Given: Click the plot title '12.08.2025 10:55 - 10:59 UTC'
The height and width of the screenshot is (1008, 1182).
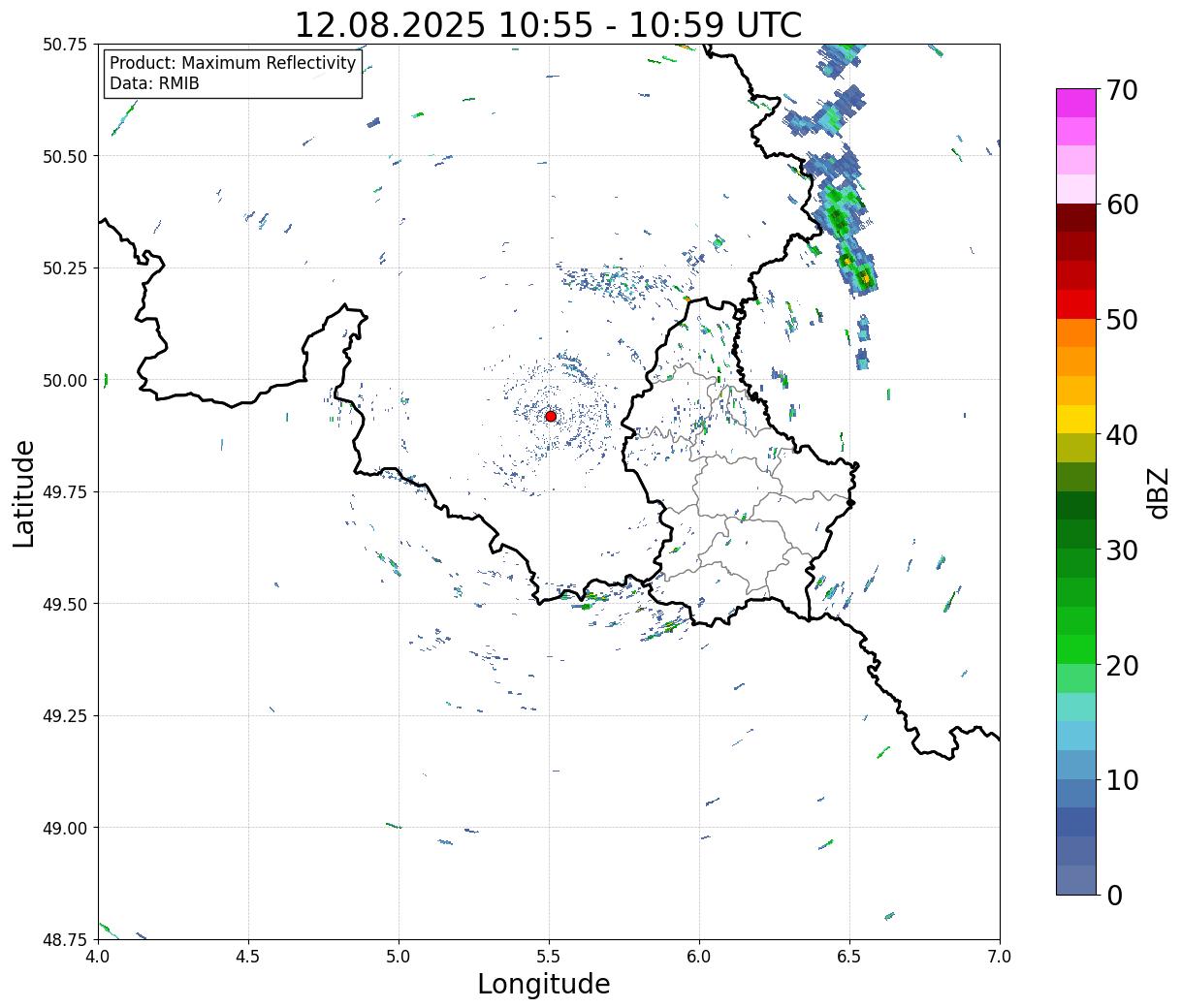Looking at the screenshot, I should coord(548,24).
